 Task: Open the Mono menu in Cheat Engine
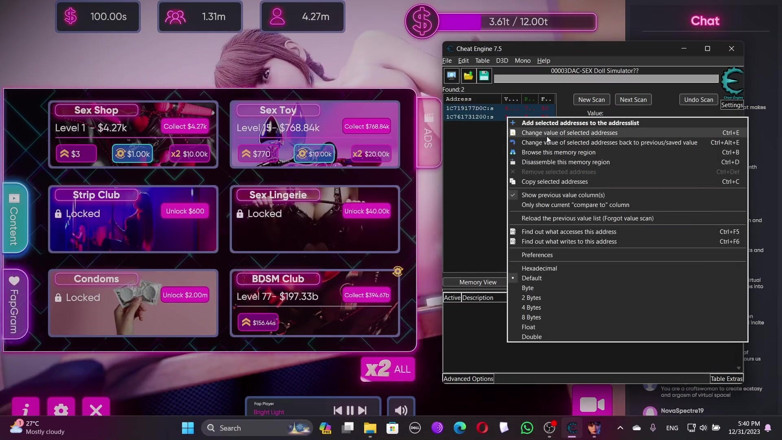click(x=522, y=60)
